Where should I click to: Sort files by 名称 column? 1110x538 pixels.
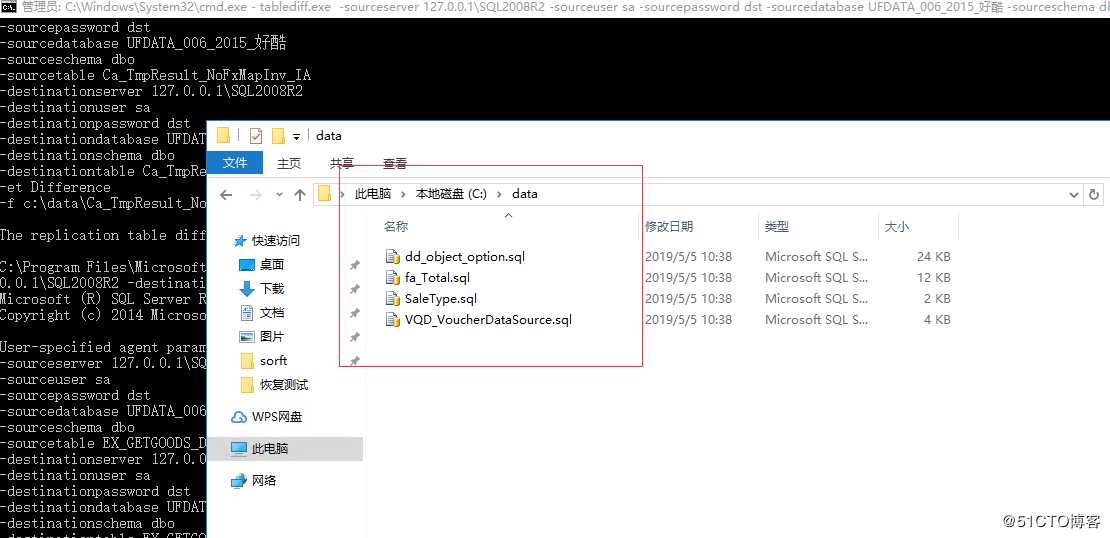click(x=396, y=227)
